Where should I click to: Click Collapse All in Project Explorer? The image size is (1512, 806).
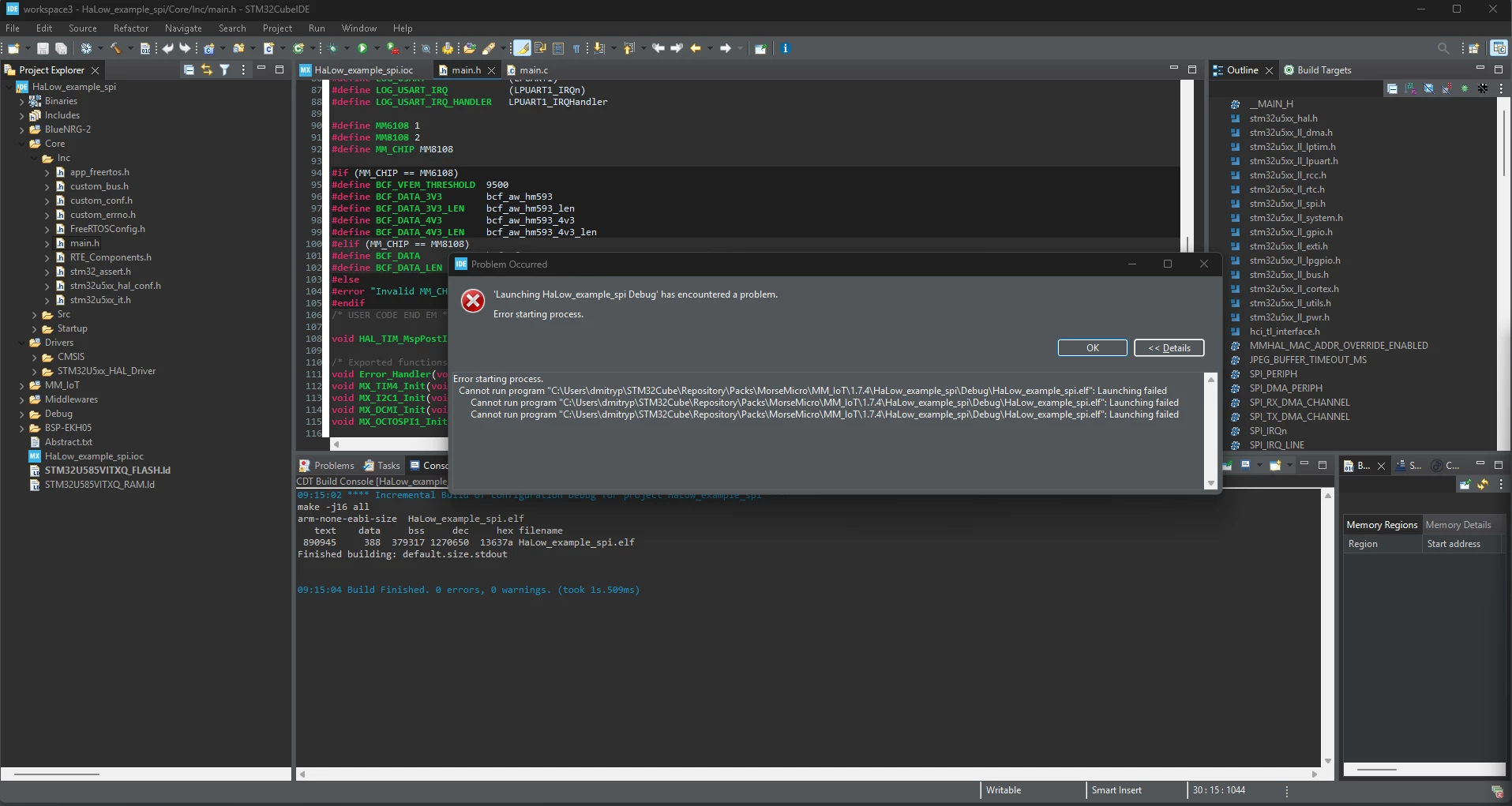[x=189, y=69]
